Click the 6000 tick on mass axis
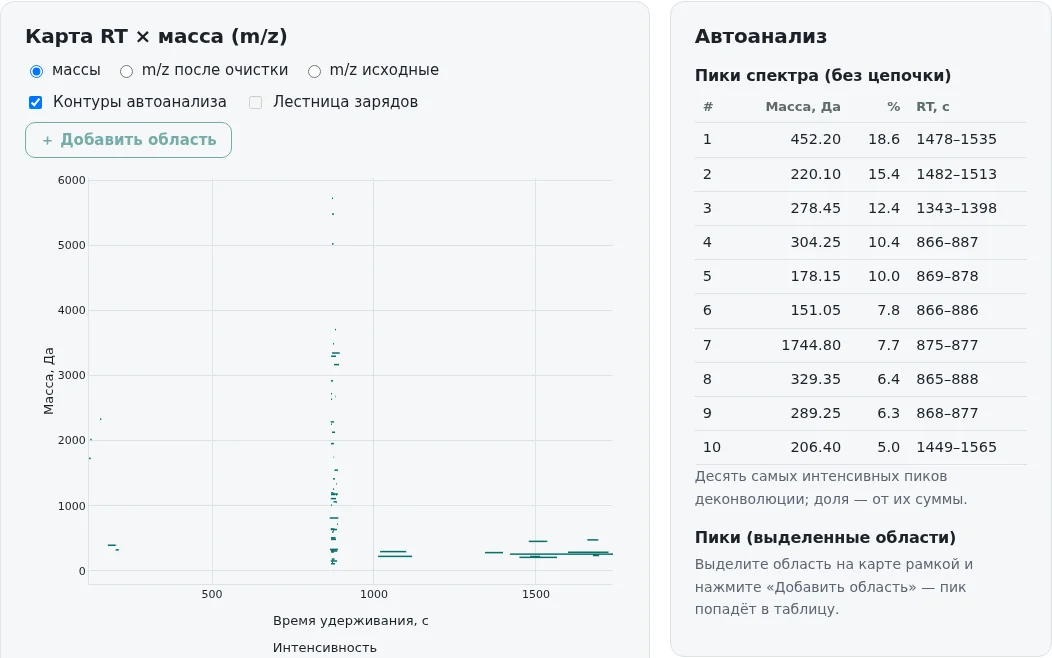Viewport: 1052px width, 658px height. click(72, 180)
